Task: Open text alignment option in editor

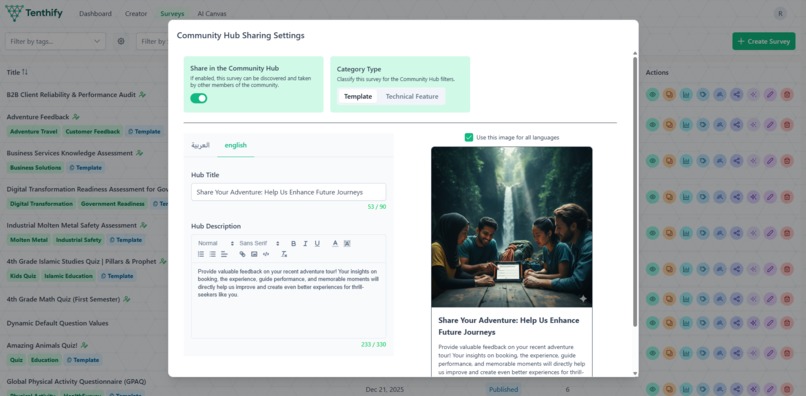Action: coord(225,254)
